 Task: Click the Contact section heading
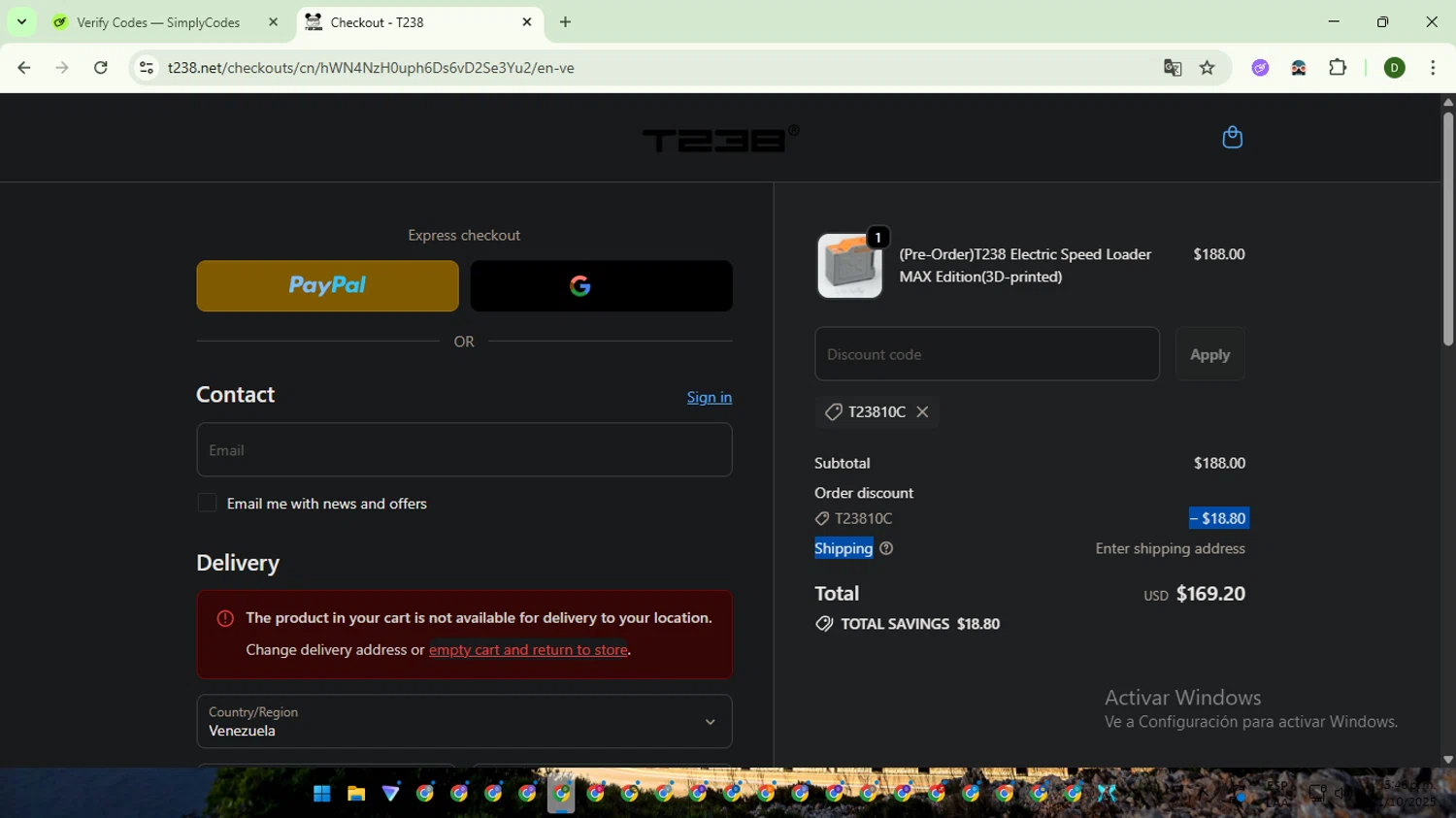click(x=235, y=395)
